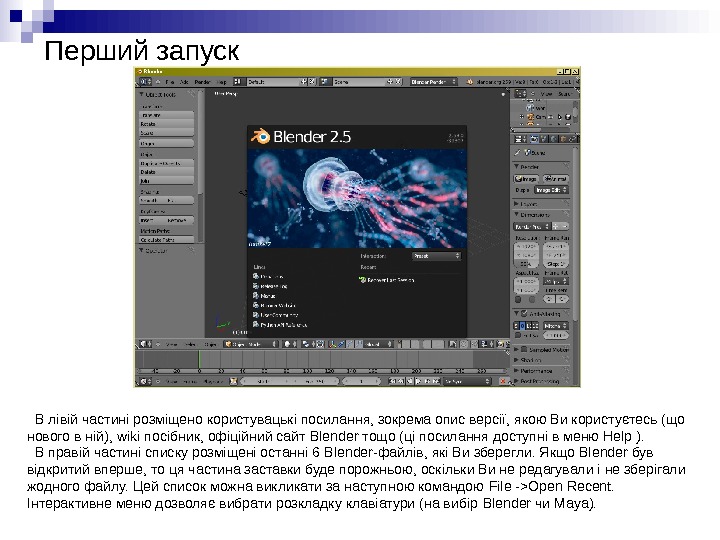The width and height of the screenshot is (720, 540).
Task: Open the Interaction preset dropdown on splash
Action: [436, 256]
